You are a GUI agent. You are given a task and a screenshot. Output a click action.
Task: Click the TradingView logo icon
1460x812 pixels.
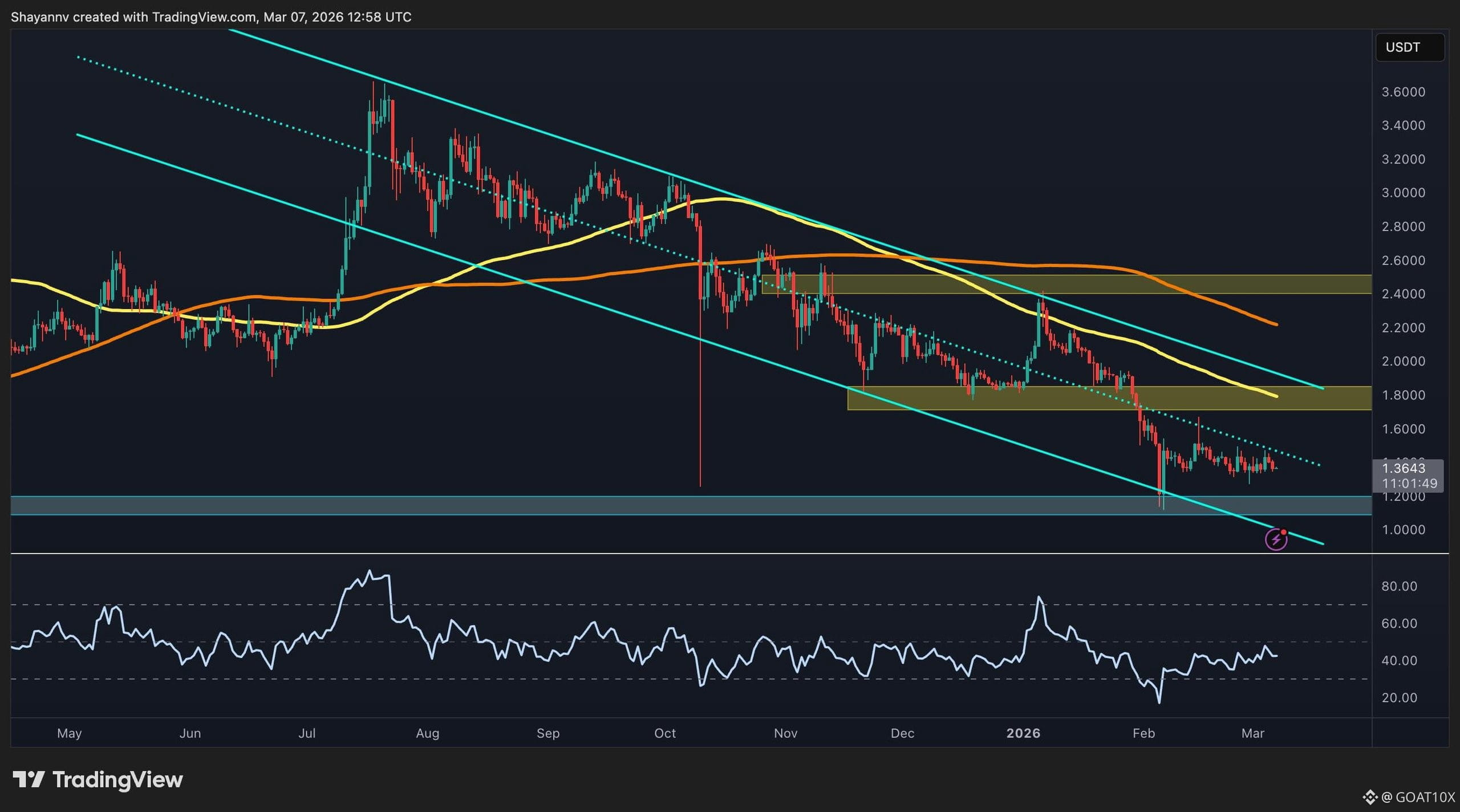click(29, 779)
